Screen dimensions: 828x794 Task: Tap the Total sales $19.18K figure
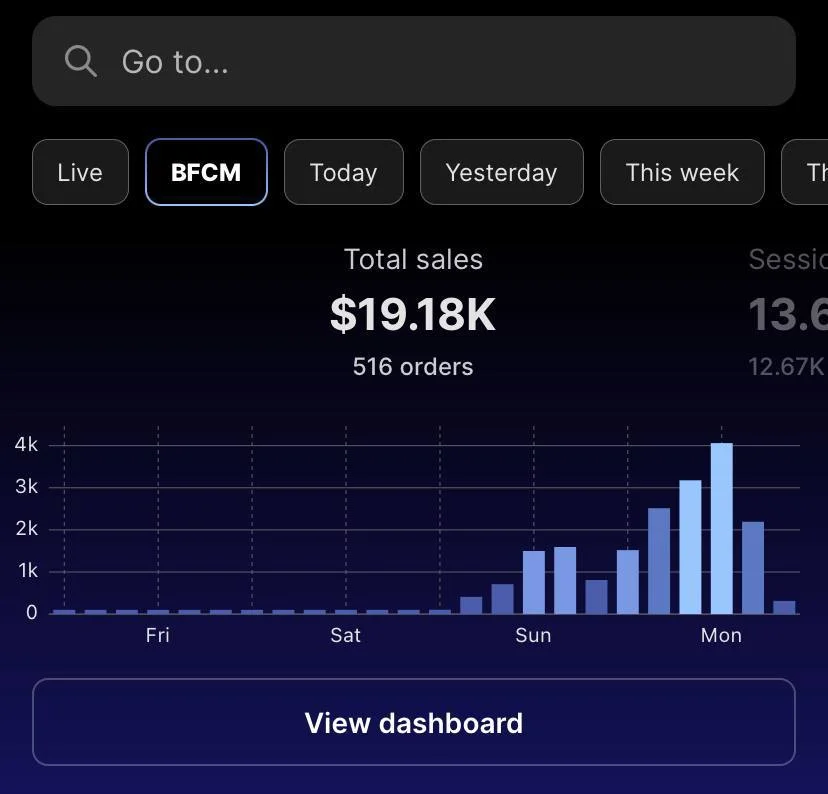click(x=413, y=314)
